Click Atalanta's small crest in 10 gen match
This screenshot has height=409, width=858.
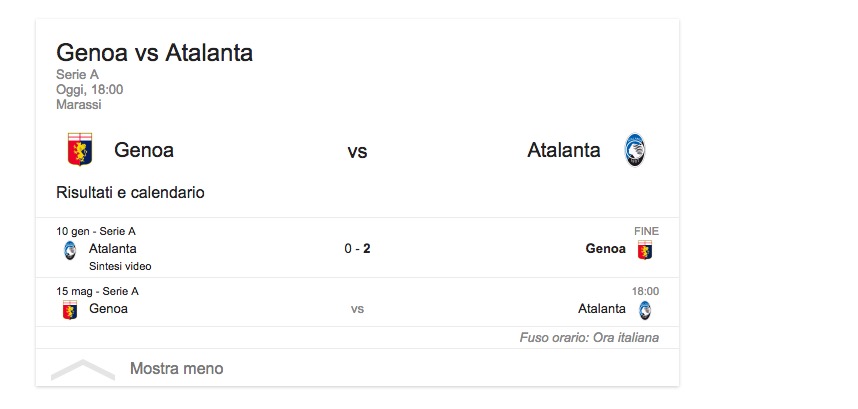(69, 249)
